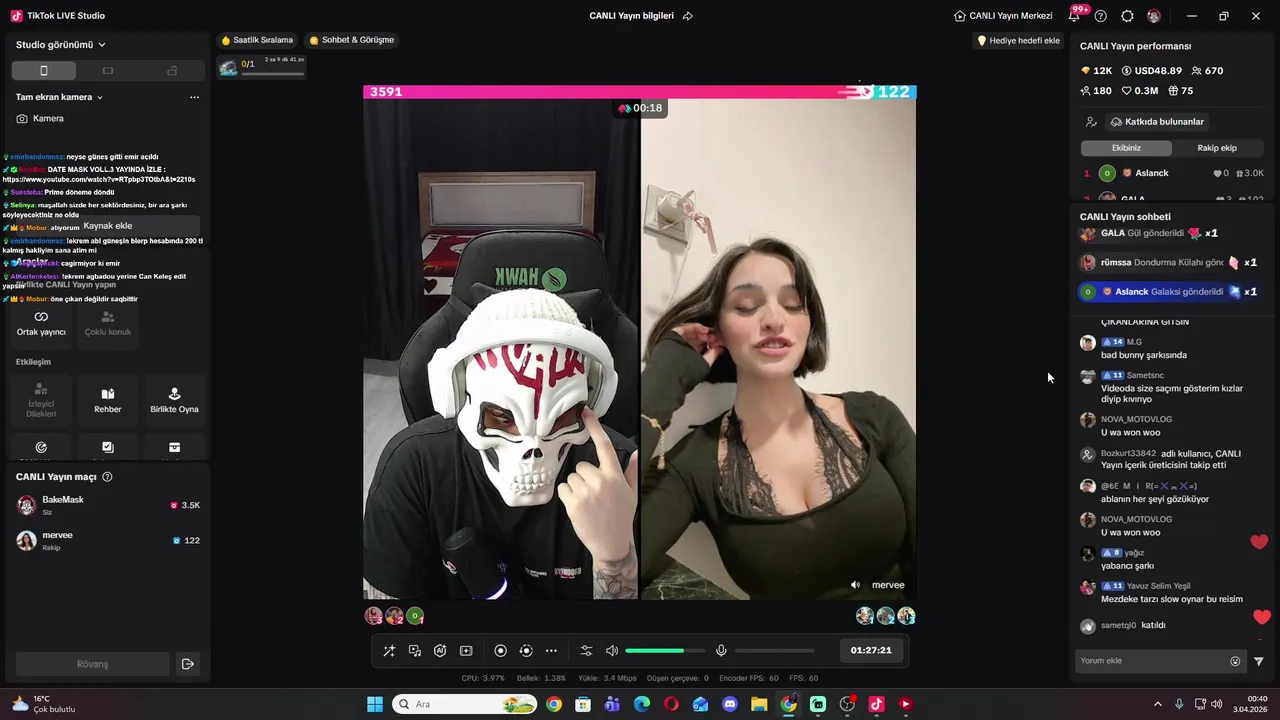Click the taskbar Ara search box
This screenshot has width=1280, height=720.
pyautogui.click(x=465, y=704)
